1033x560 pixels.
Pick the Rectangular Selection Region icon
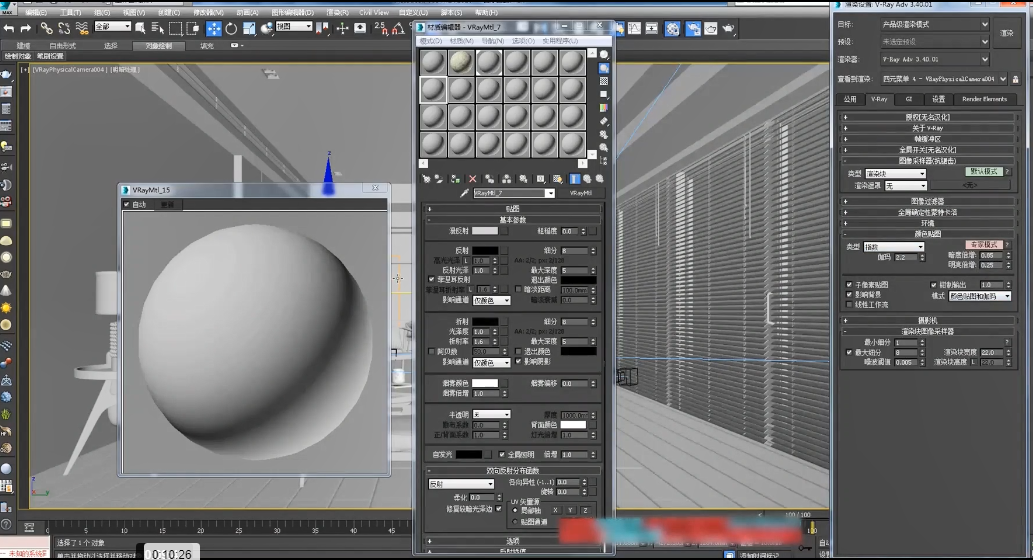click(x=175, y=28)
